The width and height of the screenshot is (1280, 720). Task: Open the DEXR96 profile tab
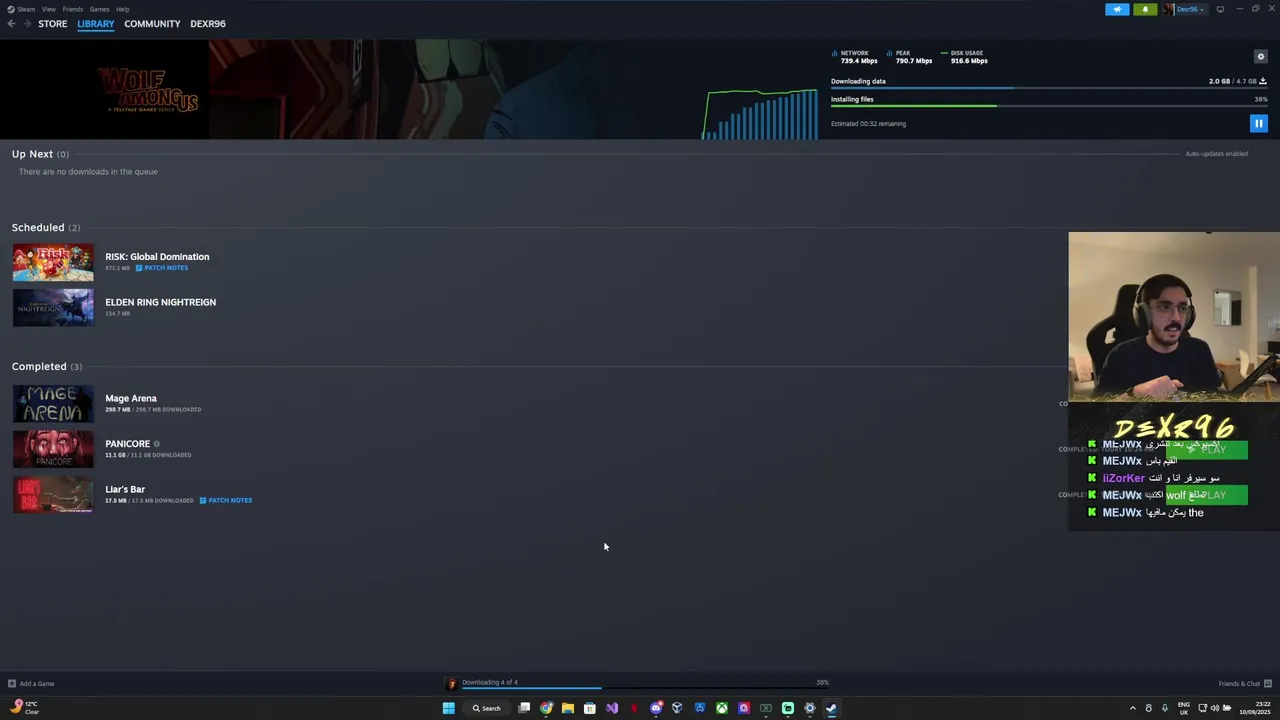(x=208, y=24)
